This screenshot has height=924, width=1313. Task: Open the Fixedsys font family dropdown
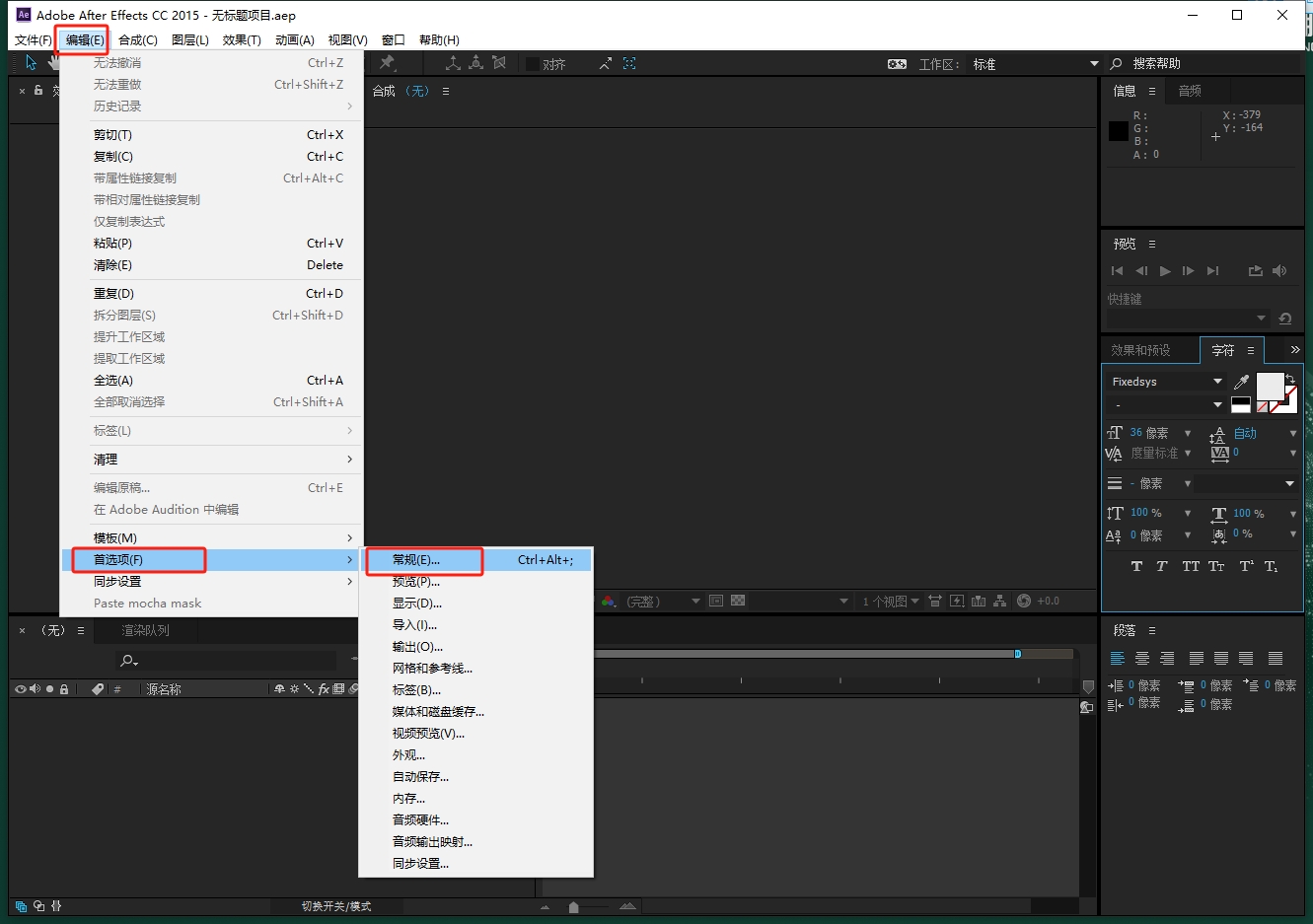(x=1217, y=382)
